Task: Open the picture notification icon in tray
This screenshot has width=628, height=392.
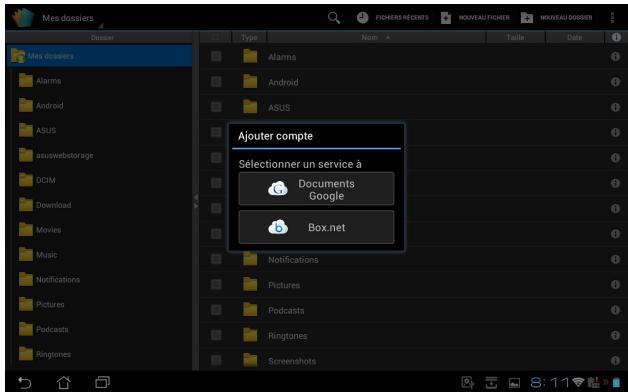Action: 514,383
